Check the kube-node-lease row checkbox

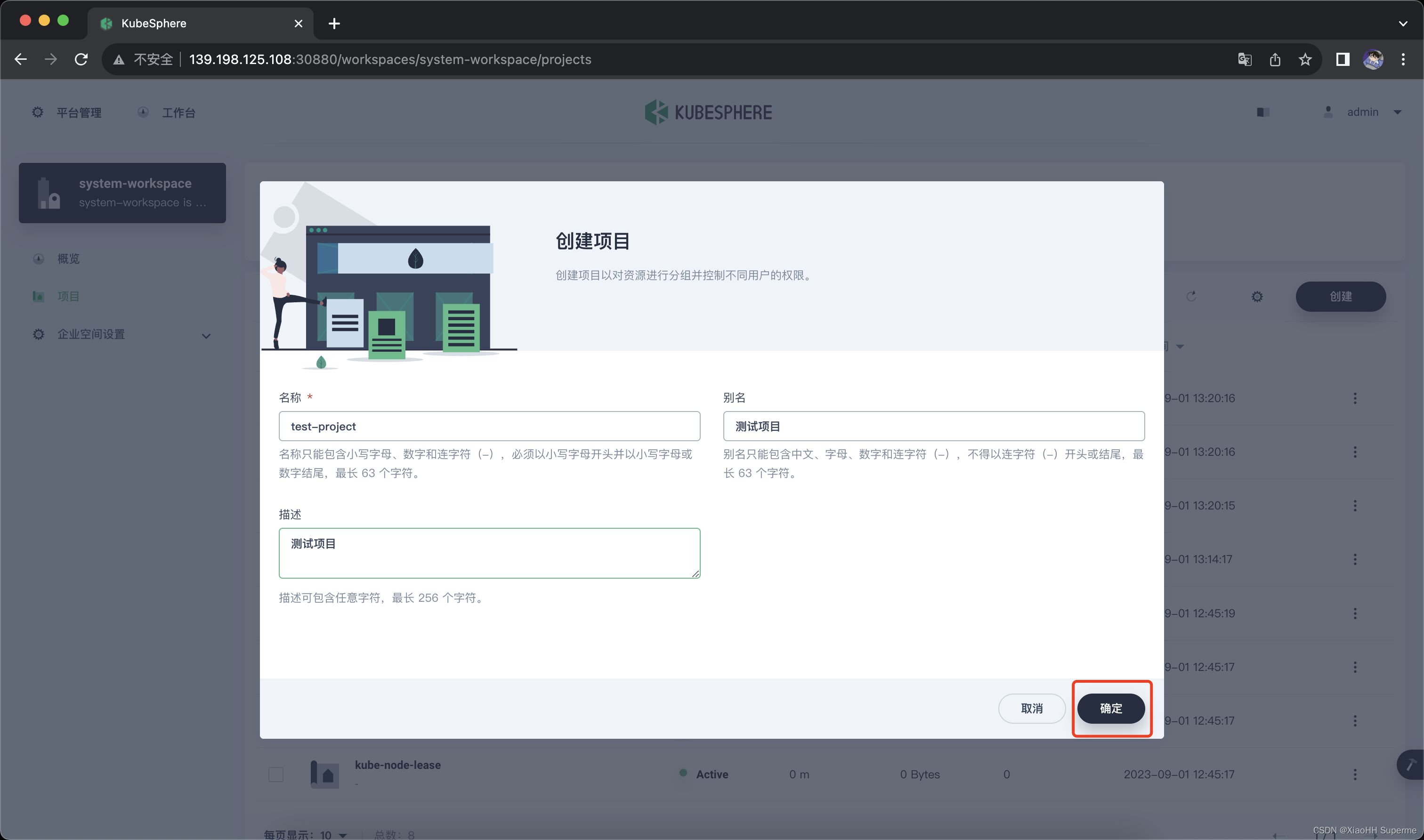pyautogui.click(x=275, y=775)
